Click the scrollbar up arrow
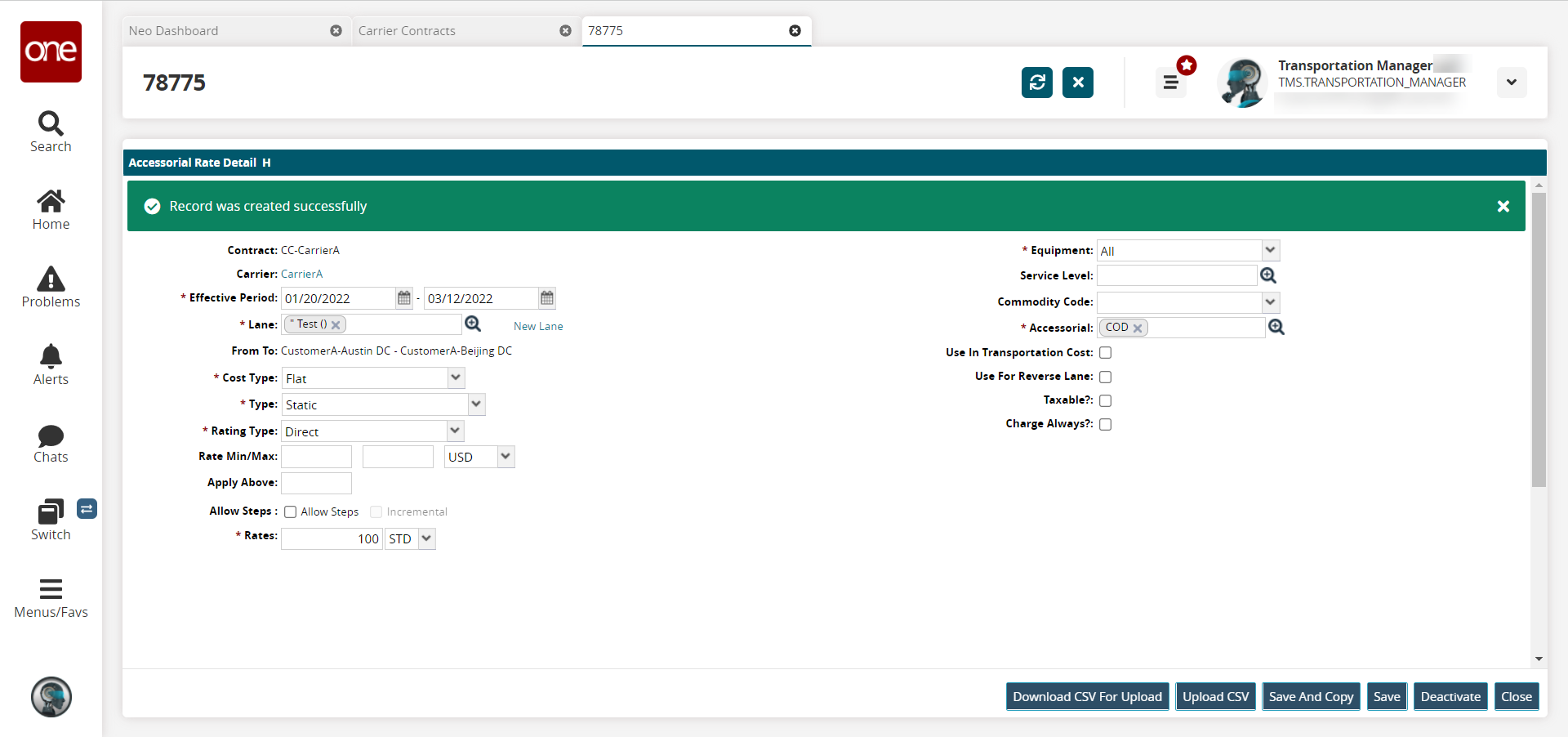The image size is (1568, 737). coord(1539,186)
